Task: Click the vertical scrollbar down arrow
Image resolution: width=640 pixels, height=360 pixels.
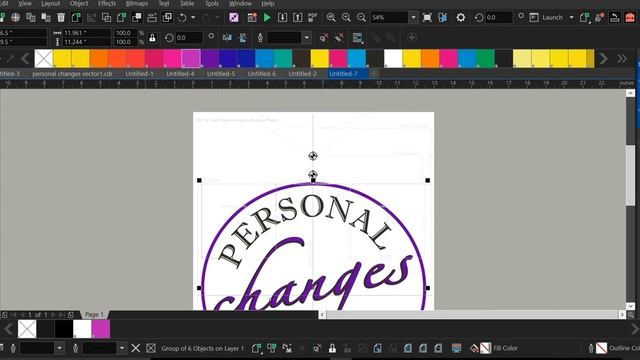Action: (x=630, y=306)
